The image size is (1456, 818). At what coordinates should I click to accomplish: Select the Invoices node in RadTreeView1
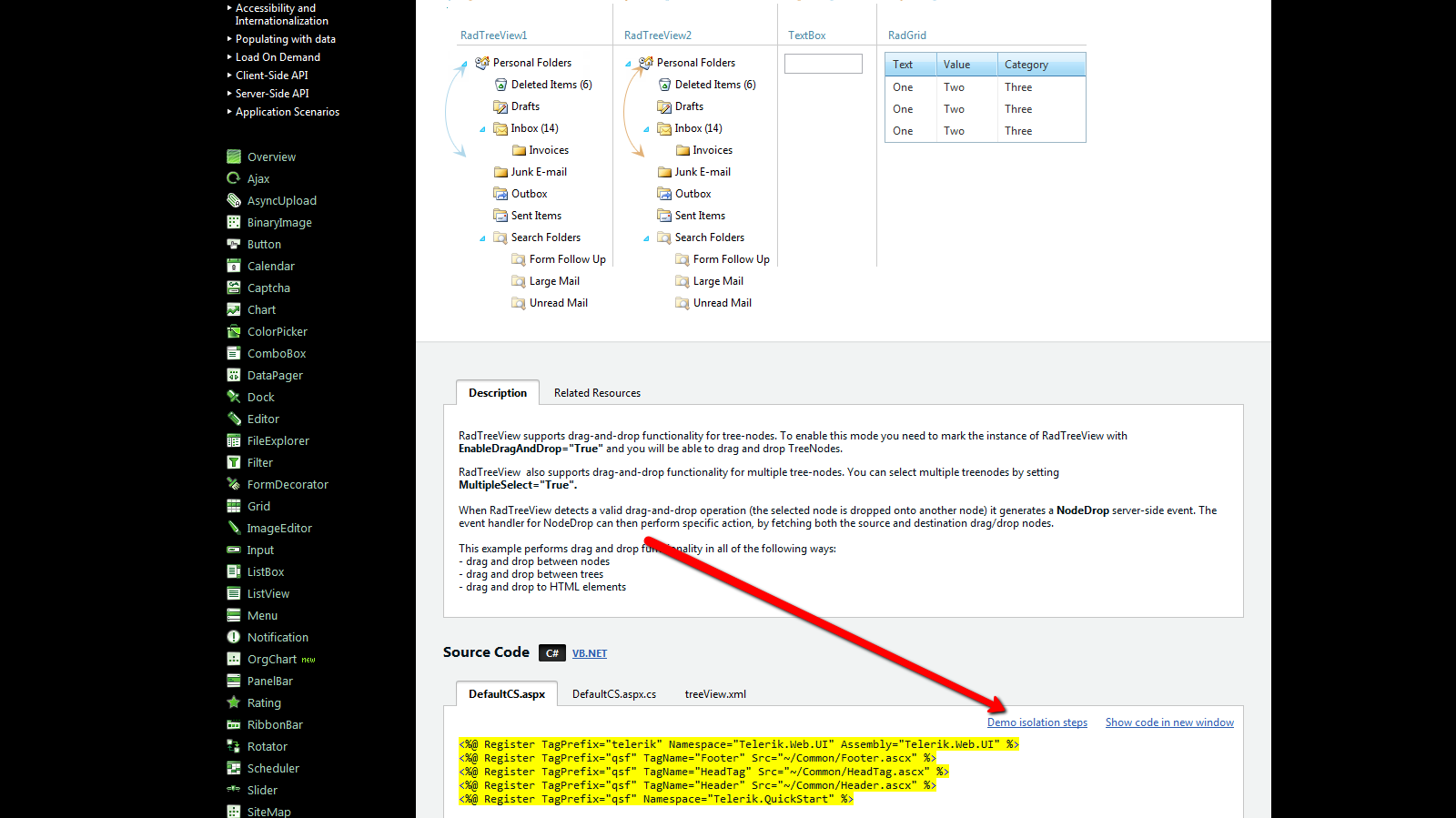(549, 150)
